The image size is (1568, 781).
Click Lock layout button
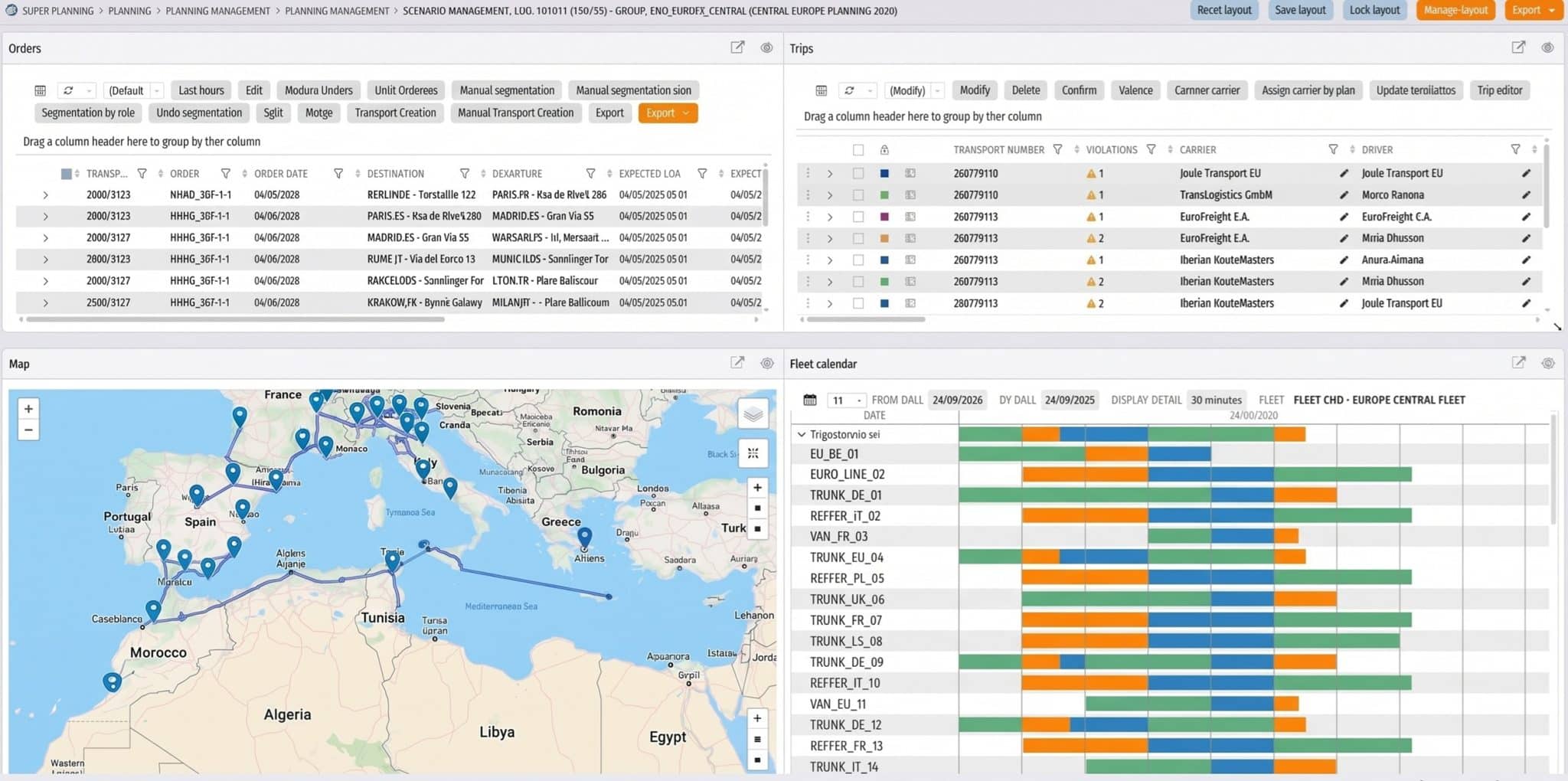[x=1374, y=10]
